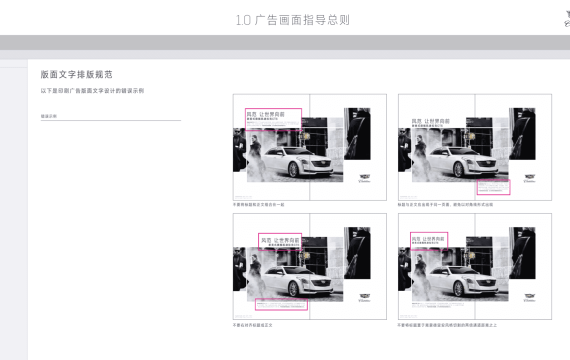This screenshot has width=570, height=360.
Task: Click the caption 不要右对齐标题或正文
Action: 253,325
